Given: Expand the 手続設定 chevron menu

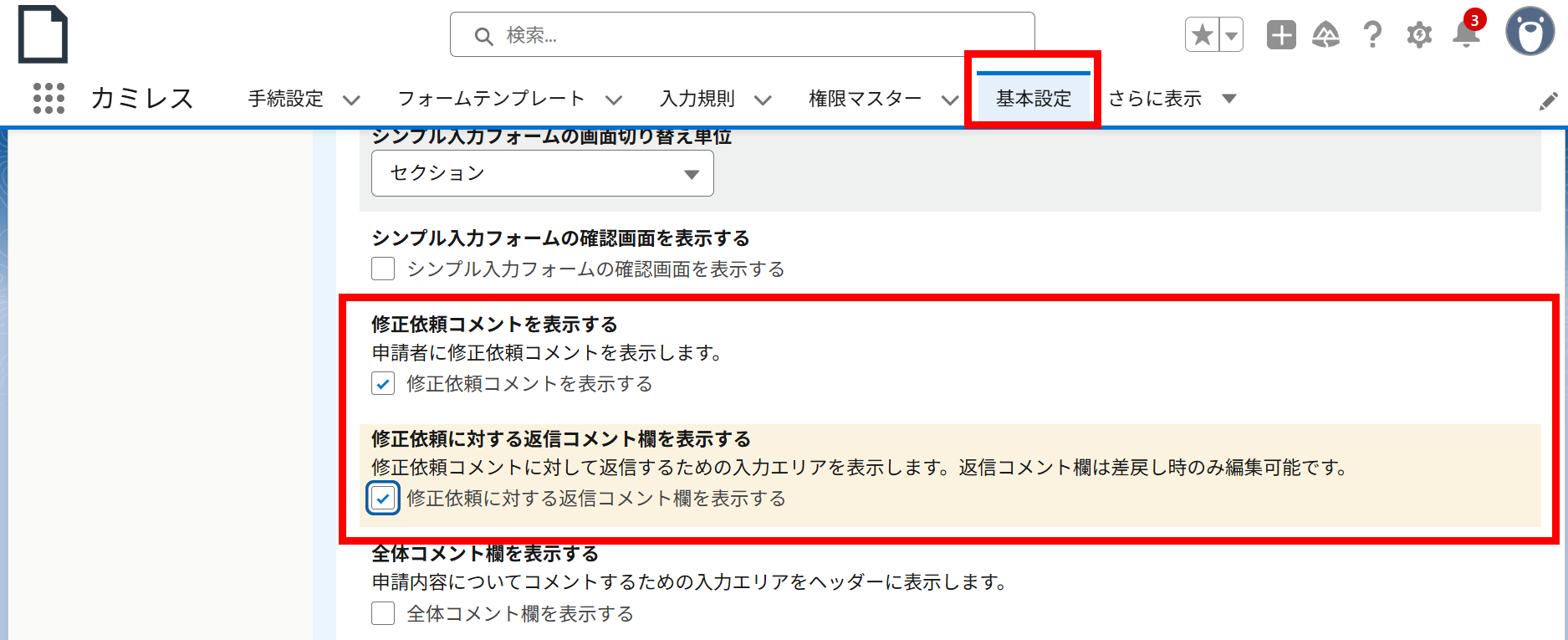Looking at the screenshot, I should (351, 100).
